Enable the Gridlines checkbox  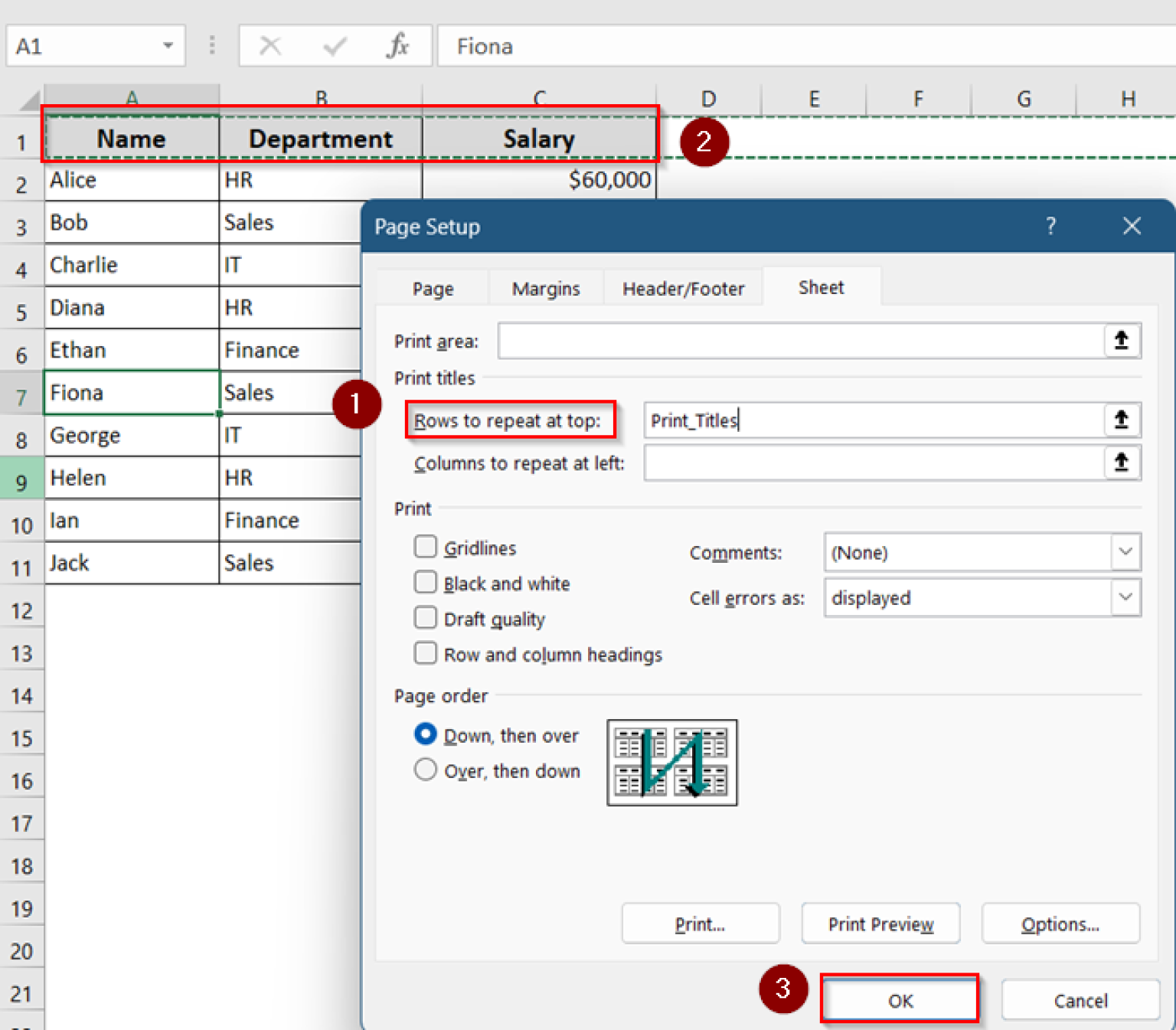point(426,547)
